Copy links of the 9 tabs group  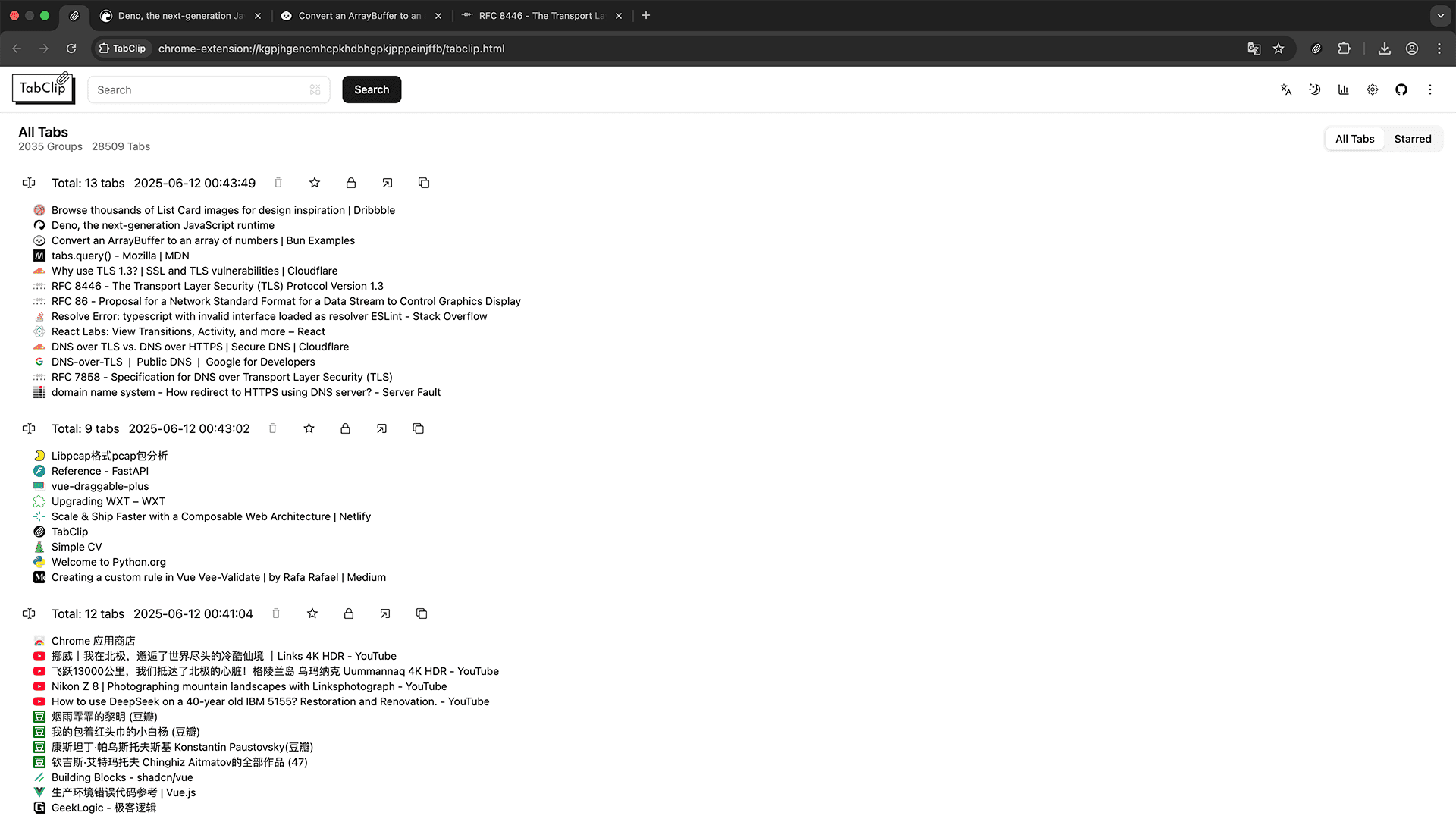click(418, 428)
